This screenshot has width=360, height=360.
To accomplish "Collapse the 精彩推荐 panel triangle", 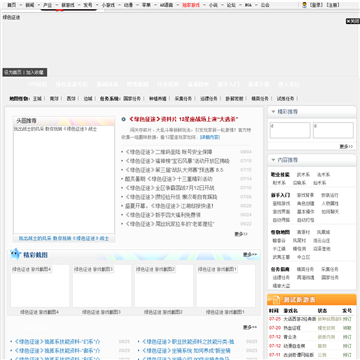I will pyautogui.click(x=273, y=112).
